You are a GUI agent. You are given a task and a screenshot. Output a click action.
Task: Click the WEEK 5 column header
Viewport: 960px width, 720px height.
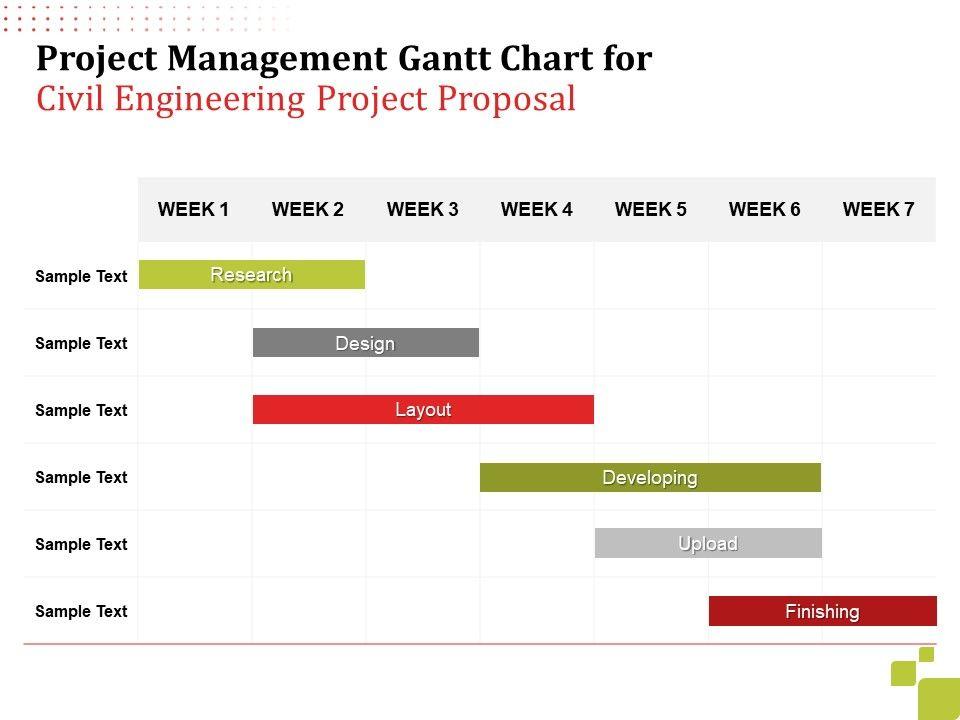coord(651,209)
